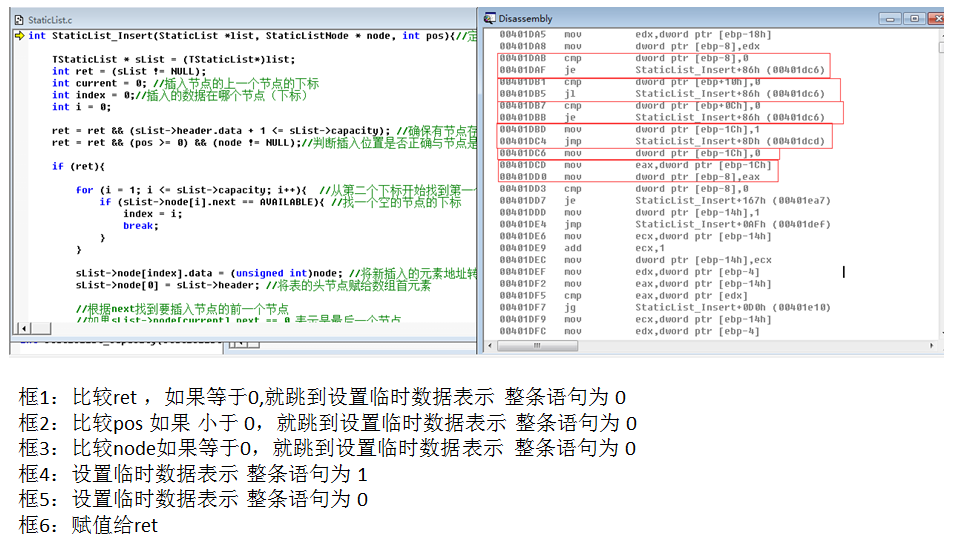Click the jmp instruction at address 00401DC4
The image size is (961, 550).
(x=662, y=141)
